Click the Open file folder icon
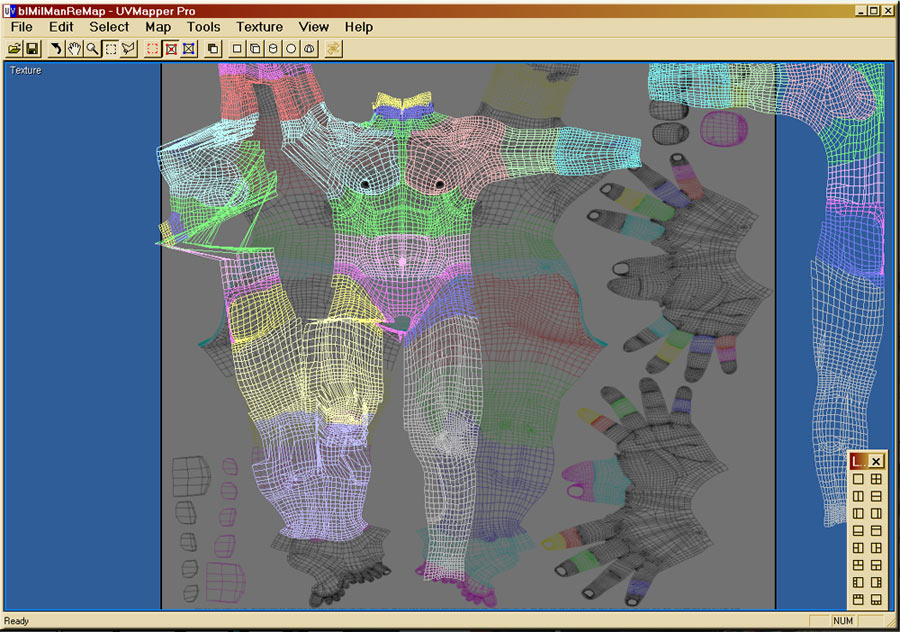Screen dimensions: 900x632 (15, 48)
